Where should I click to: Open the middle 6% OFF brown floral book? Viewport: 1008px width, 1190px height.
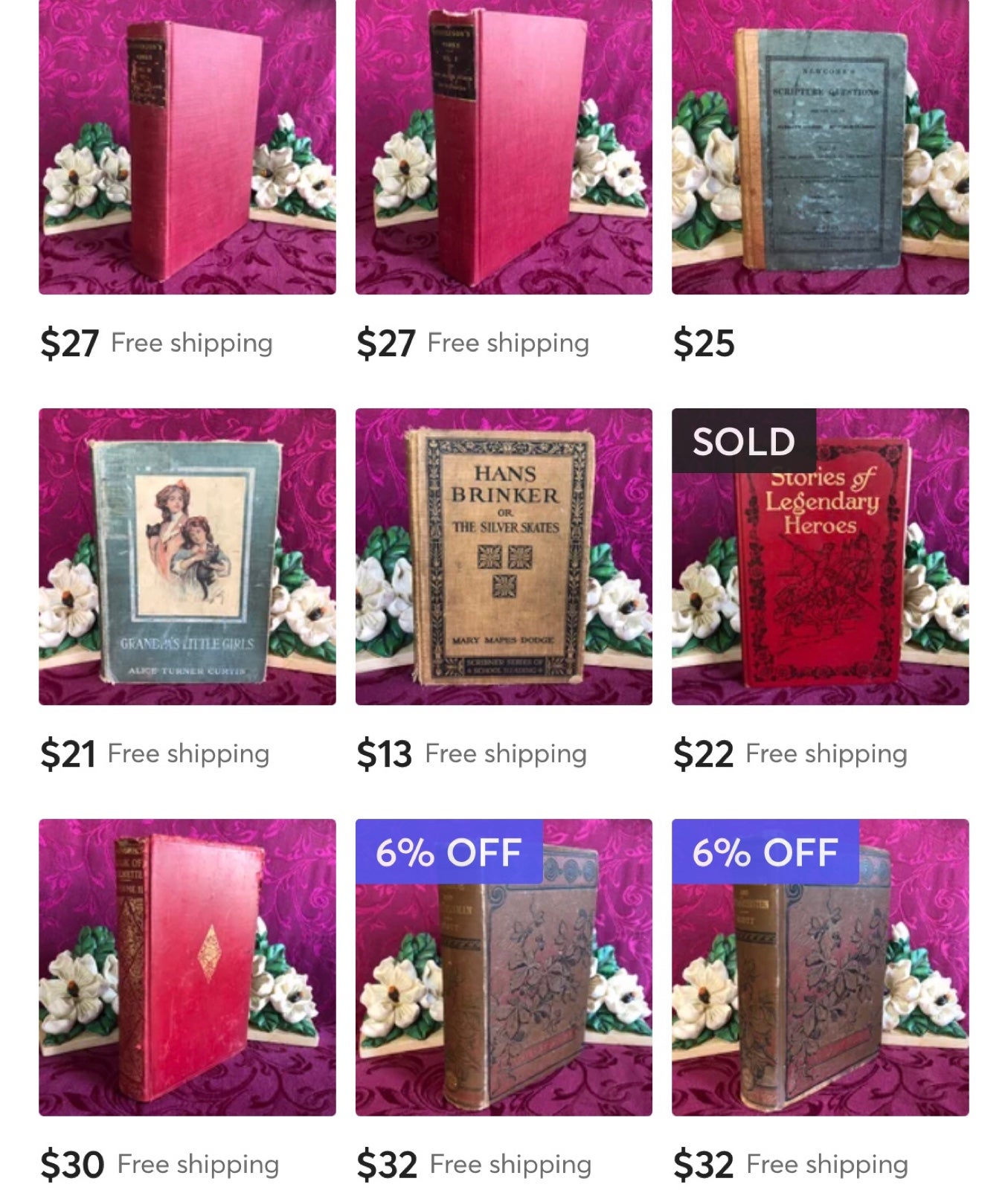(504, 968)
